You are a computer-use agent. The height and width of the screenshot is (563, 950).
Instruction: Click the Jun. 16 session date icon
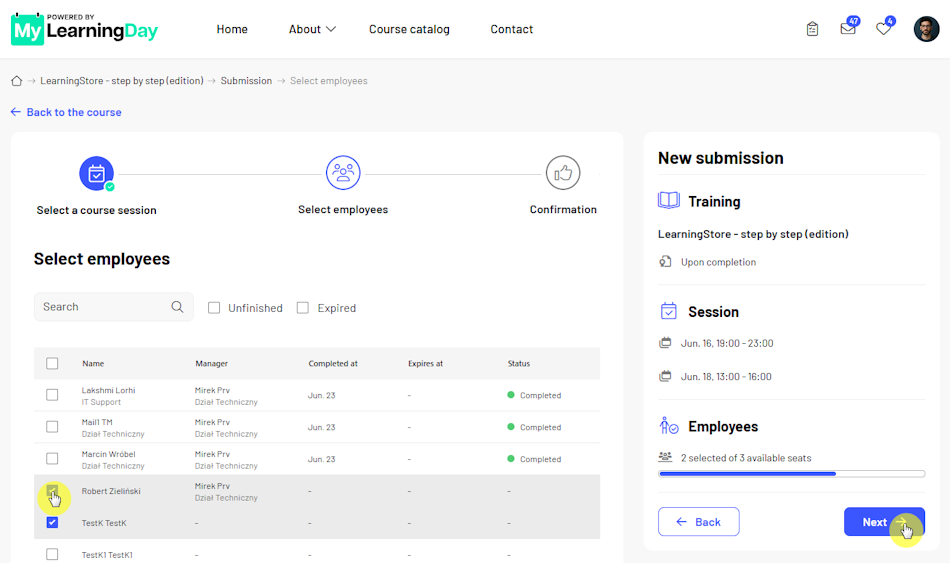point(665,343)
